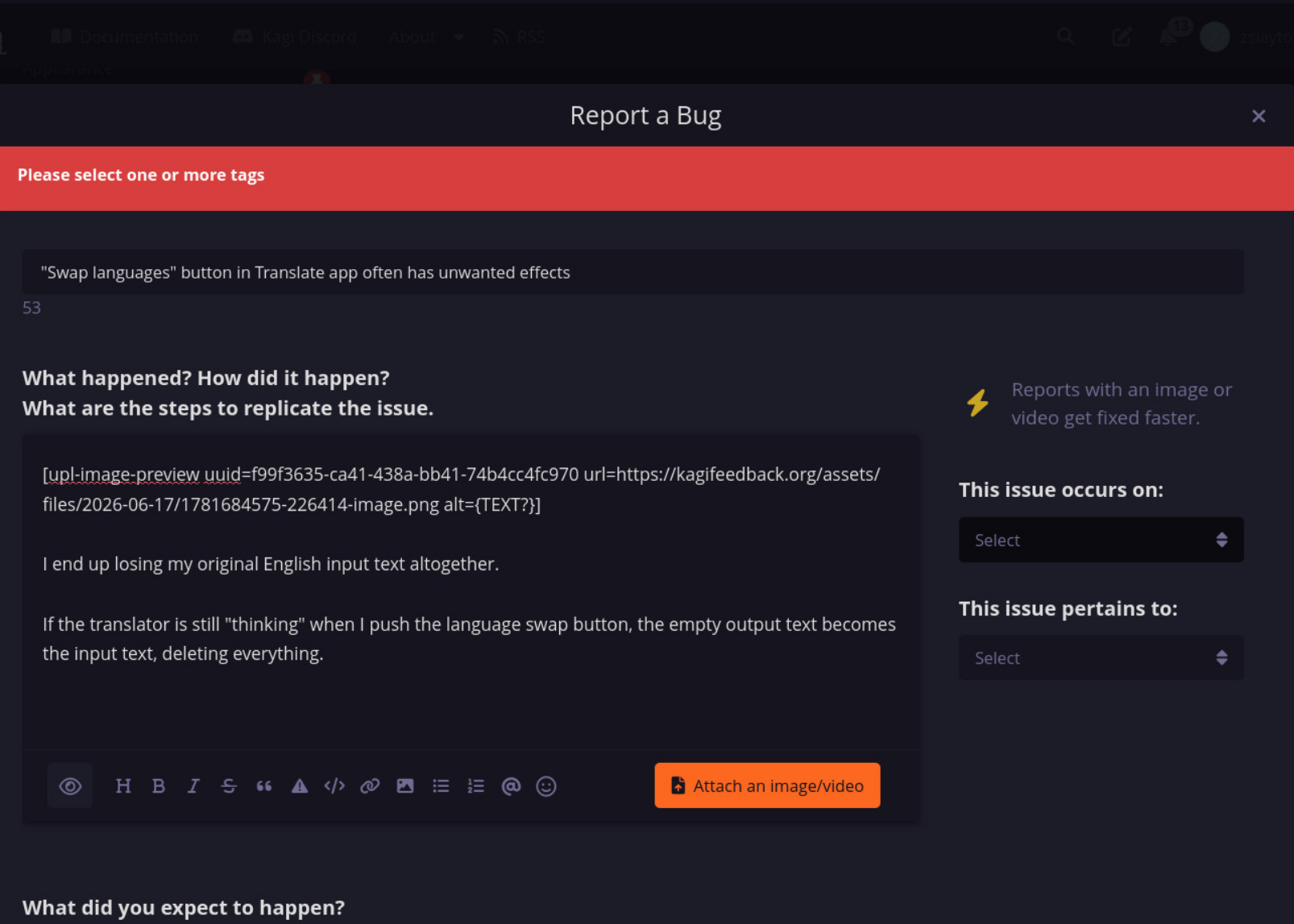Toggle bold formatting in the editor toolbar
The image size is (1294, 924).
point(159,785)
